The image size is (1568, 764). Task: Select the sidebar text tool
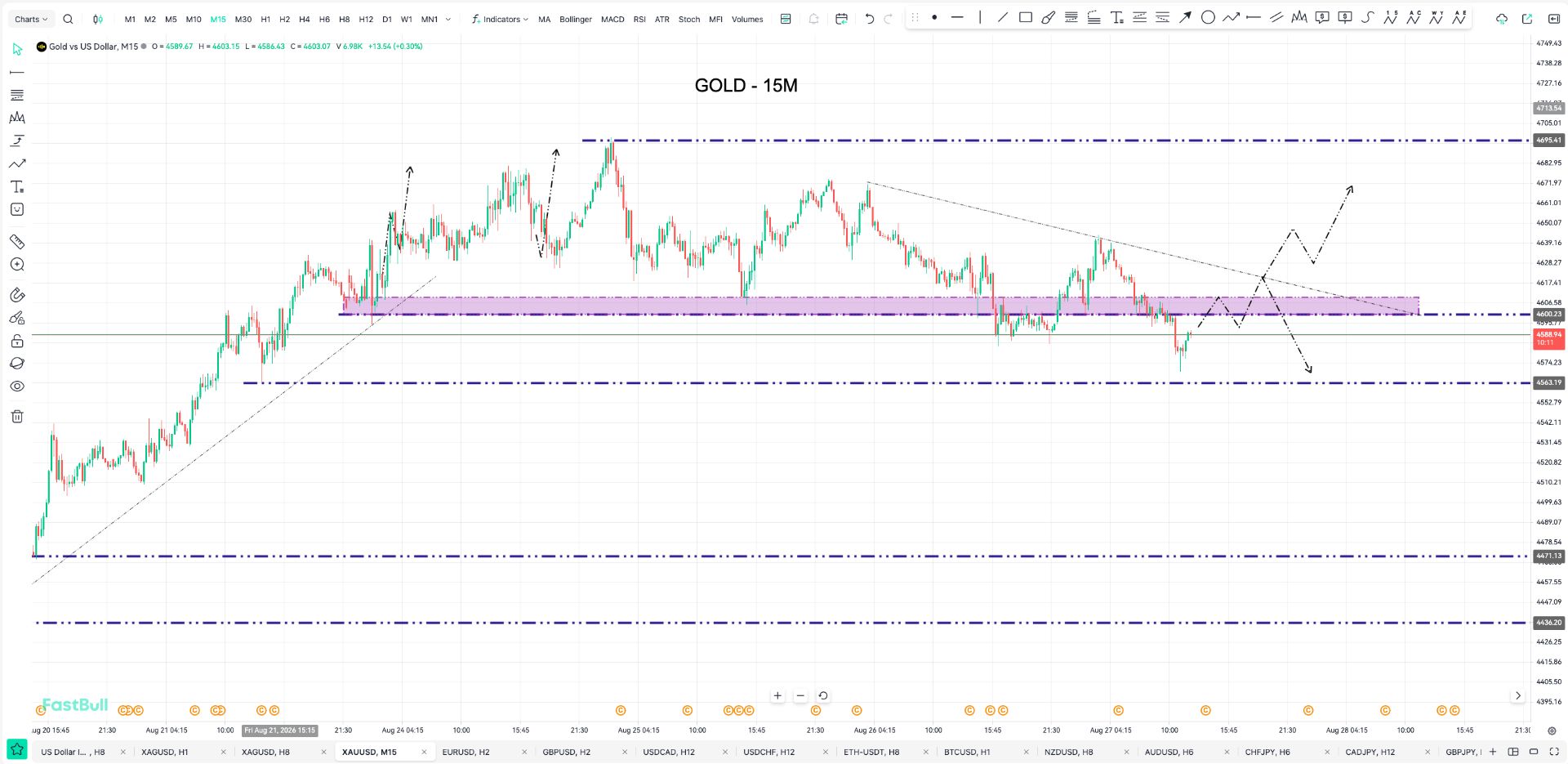pos(17,187)
